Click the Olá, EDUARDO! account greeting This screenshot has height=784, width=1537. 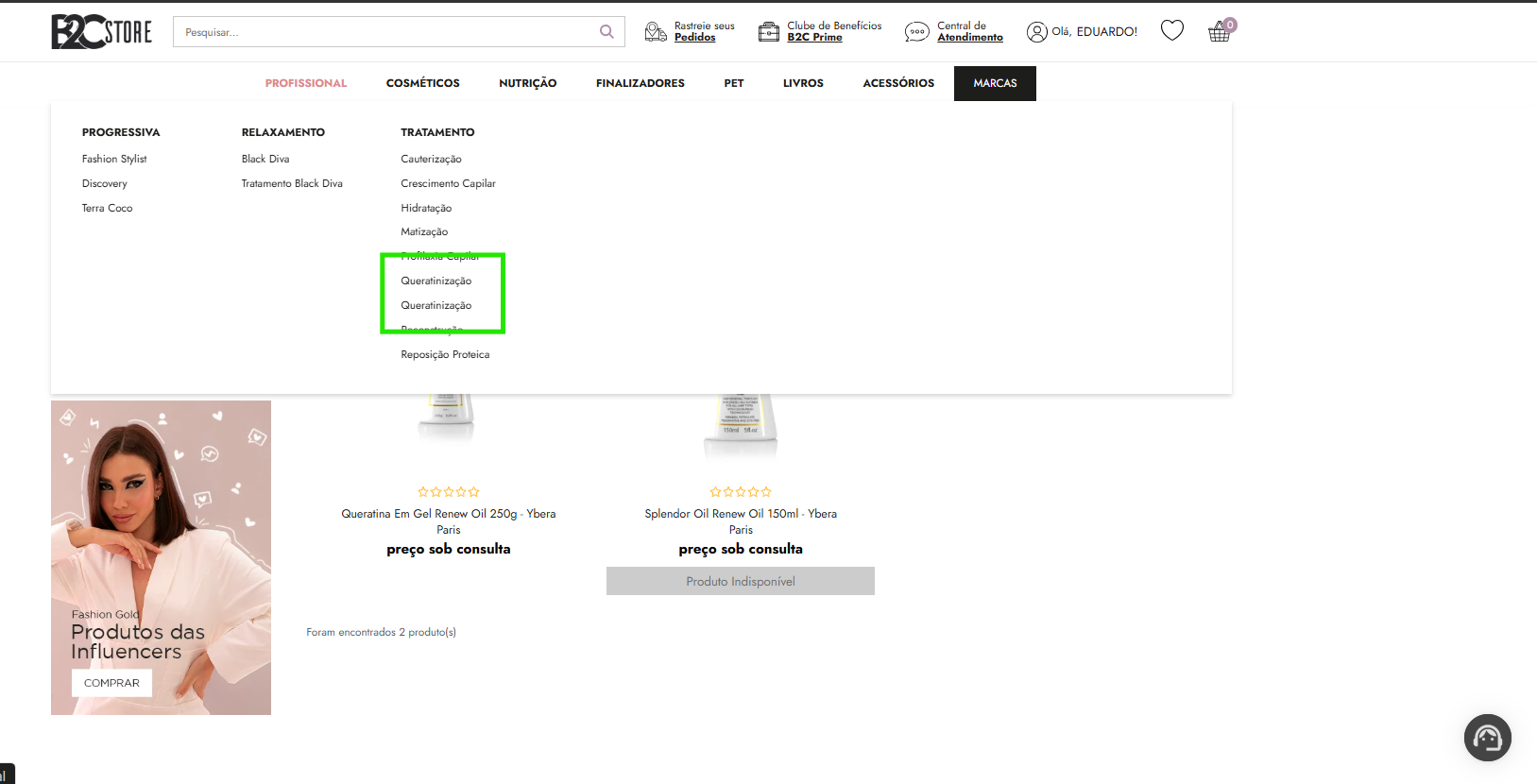pos(1095,32)
